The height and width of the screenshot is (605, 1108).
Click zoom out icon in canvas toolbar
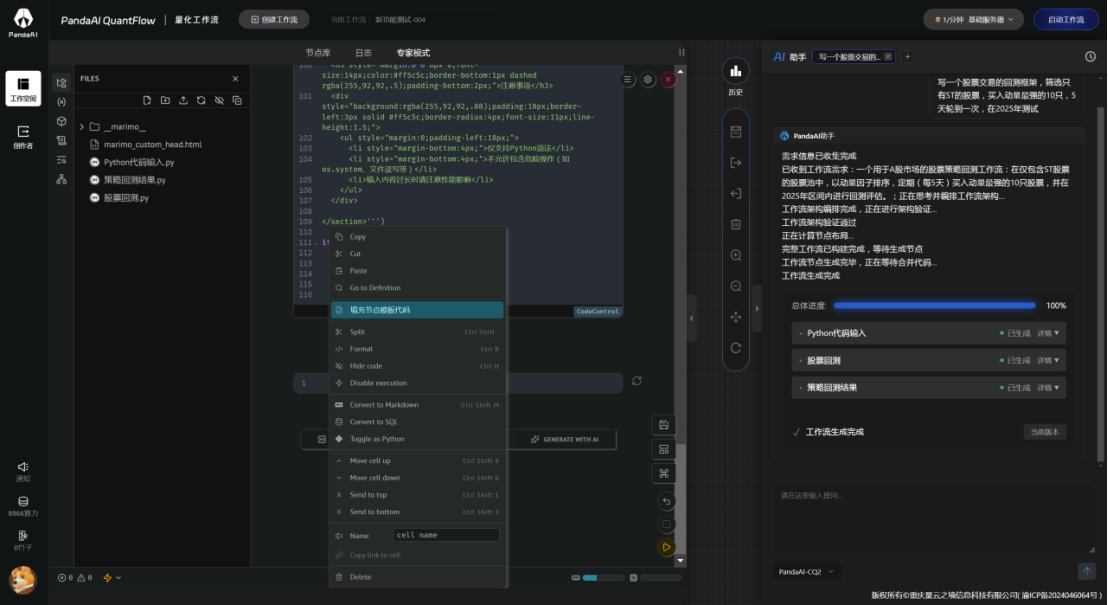click(736, 286)
